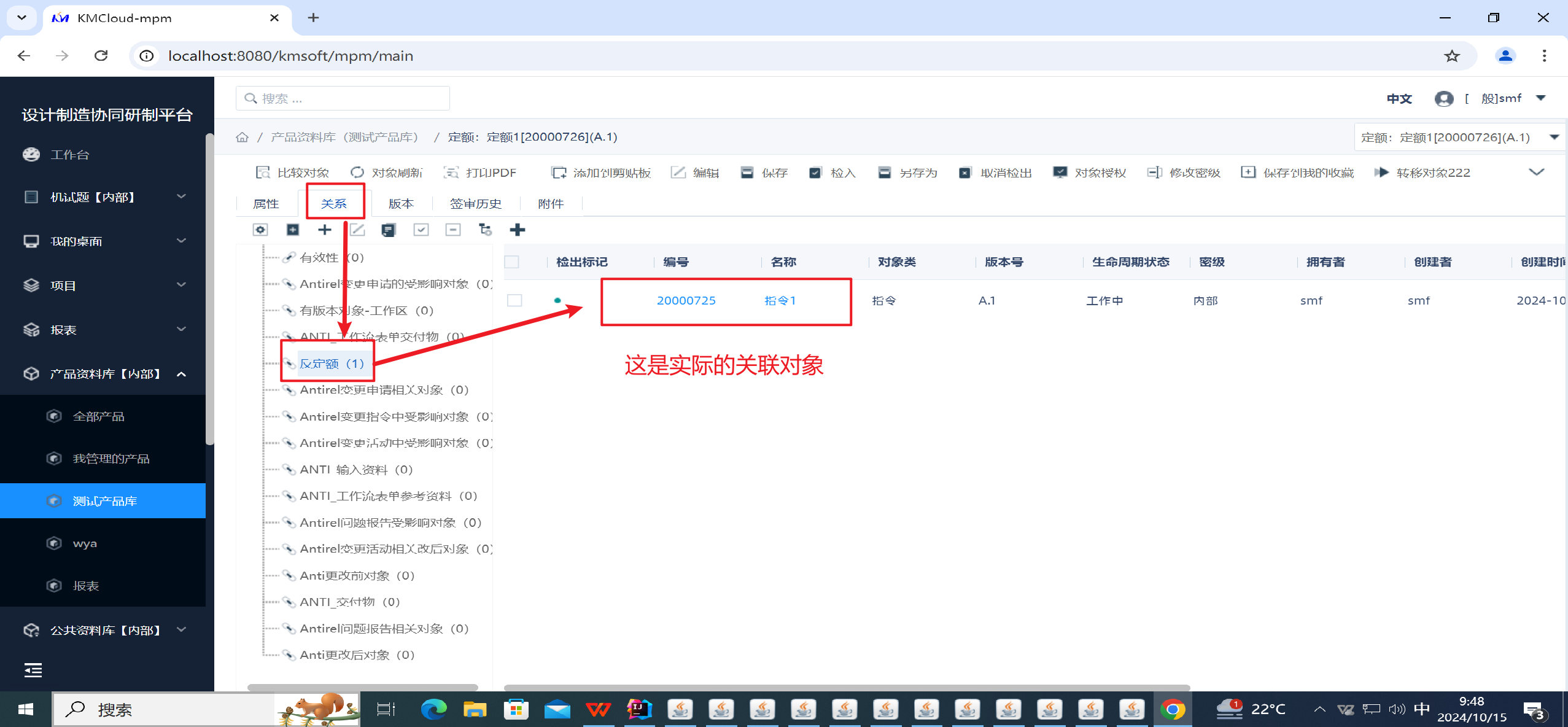Check the row checkbox for 20000725

click(514, 300)
